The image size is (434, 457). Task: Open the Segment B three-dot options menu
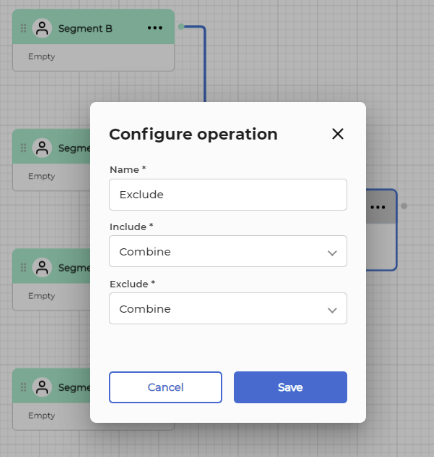pyautogui.click(x=155, y=28)
